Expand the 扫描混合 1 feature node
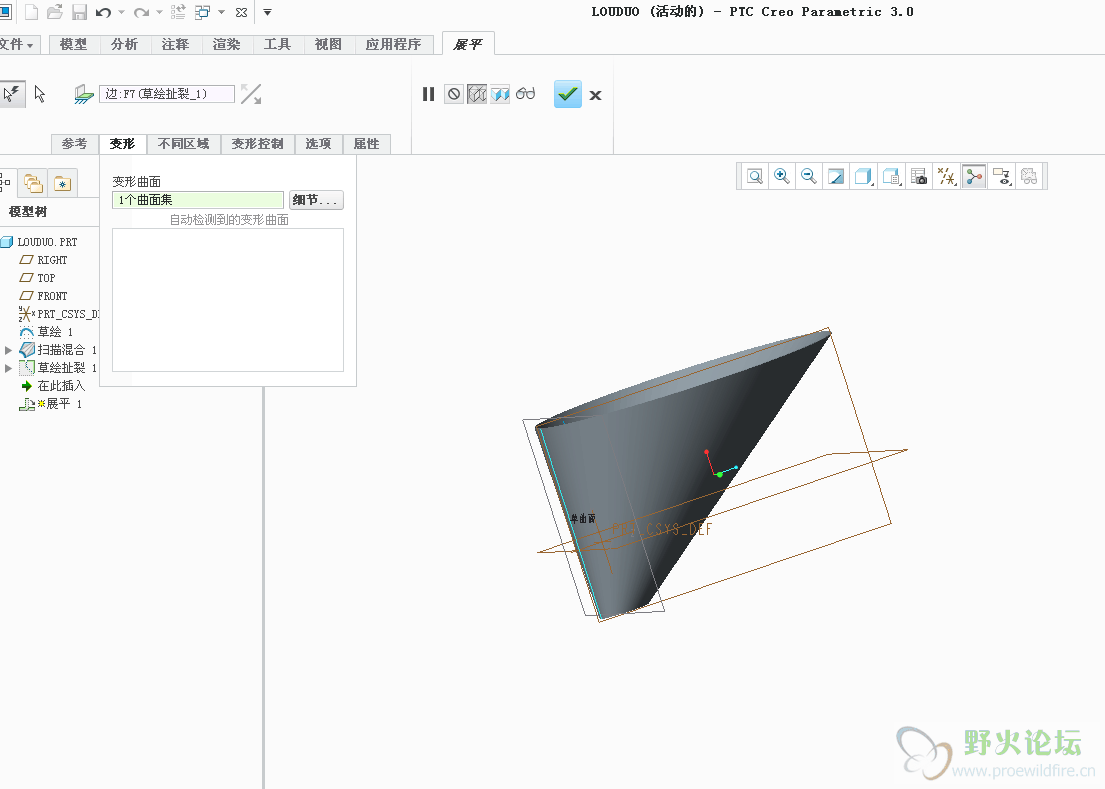Screen dimensions: 1105x789 (8, 350)
